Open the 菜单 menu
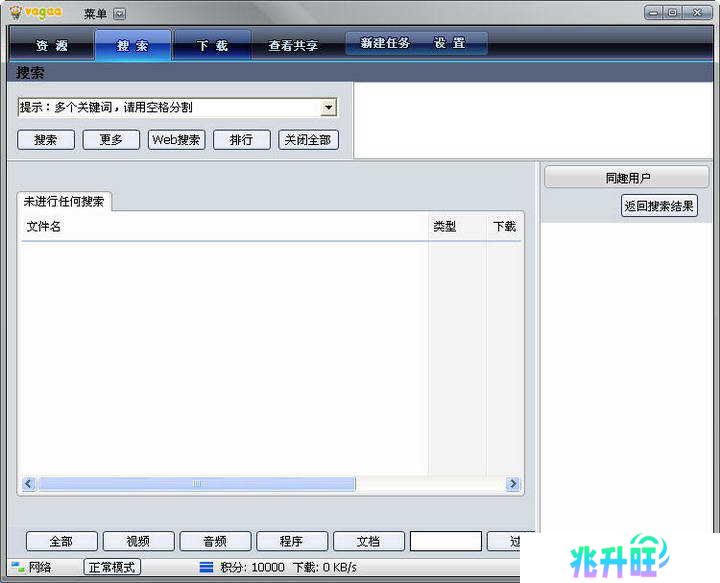This screenshot has height=583, width=720. [95, 14]
